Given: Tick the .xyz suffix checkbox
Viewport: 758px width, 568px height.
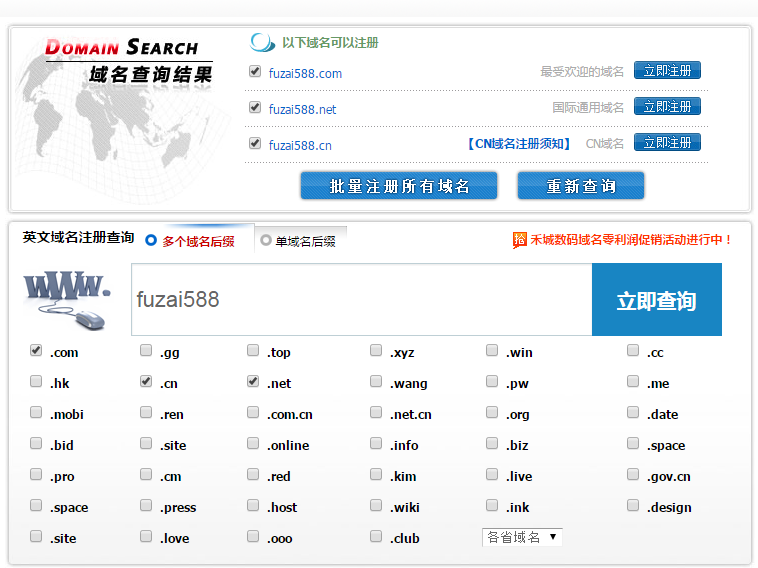Looking at the screenshot, I should [x=376, y=351].
